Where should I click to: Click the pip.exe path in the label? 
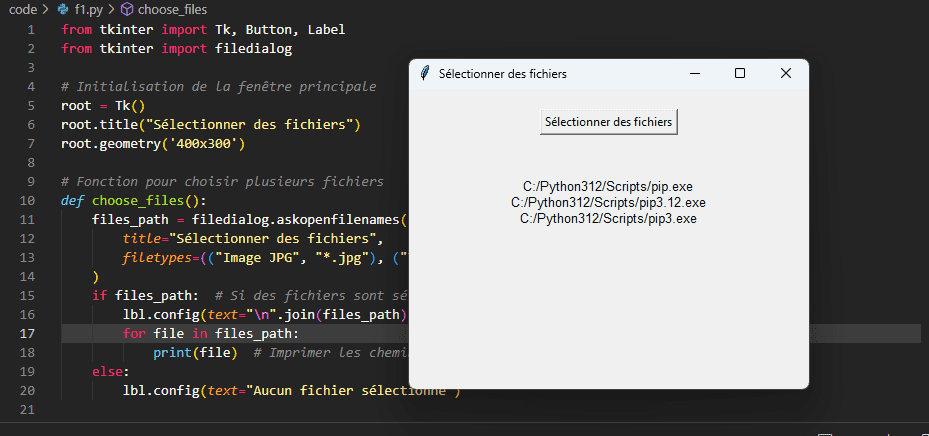(x=608, y=186)
